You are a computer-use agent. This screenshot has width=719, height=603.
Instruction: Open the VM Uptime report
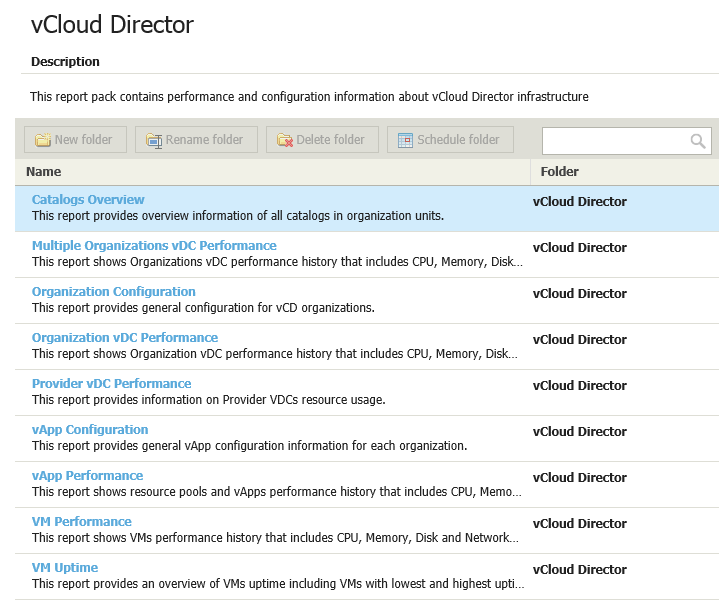[x=65, y=568]
